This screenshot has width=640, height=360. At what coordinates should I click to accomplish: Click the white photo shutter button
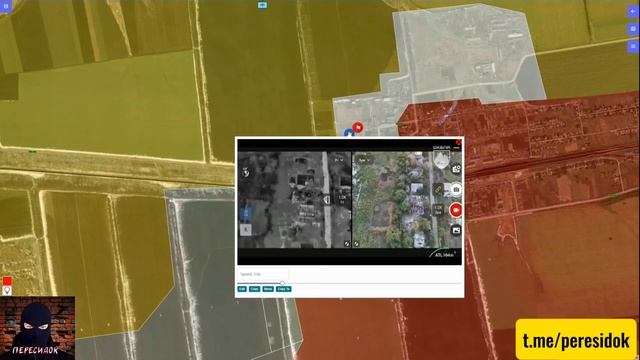pos(456,190)
